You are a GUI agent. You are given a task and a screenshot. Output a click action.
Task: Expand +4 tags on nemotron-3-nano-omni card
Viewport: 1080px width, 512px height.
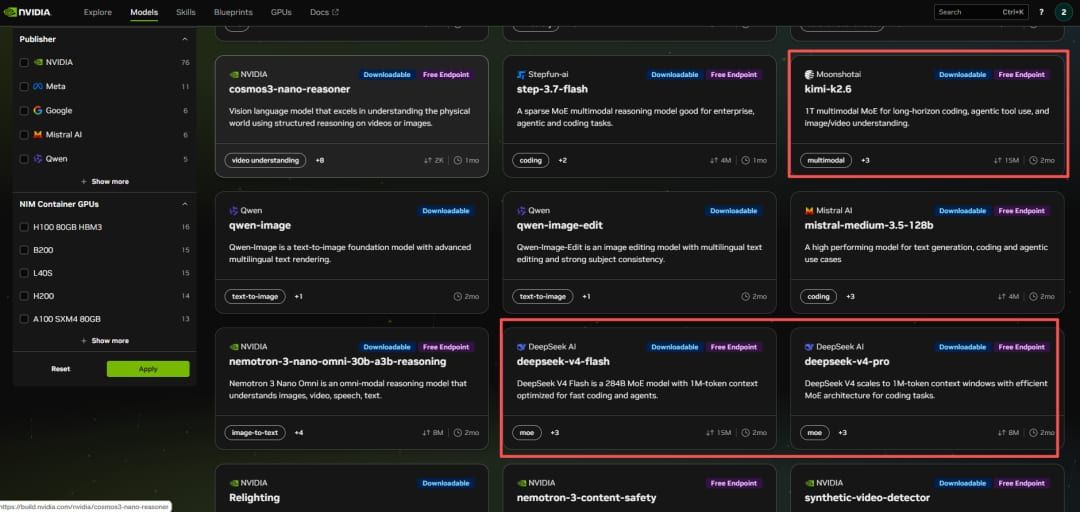coord(299,433)
